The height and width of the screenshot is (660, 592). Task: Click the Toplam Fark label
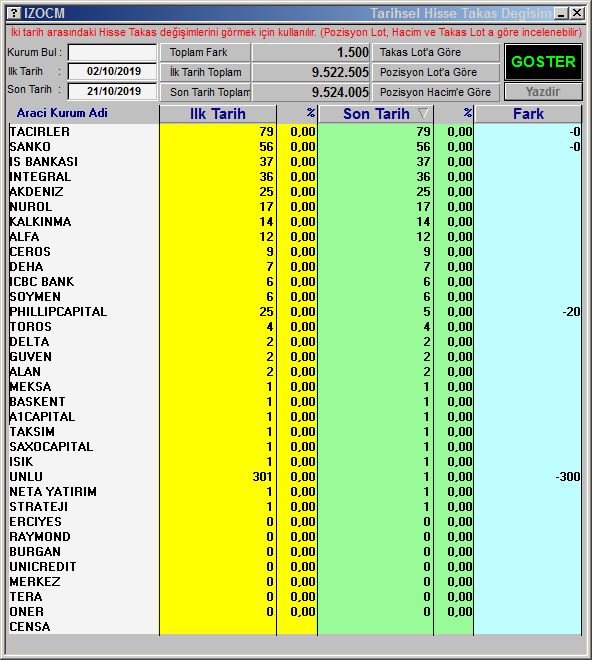tap(205, 52)
